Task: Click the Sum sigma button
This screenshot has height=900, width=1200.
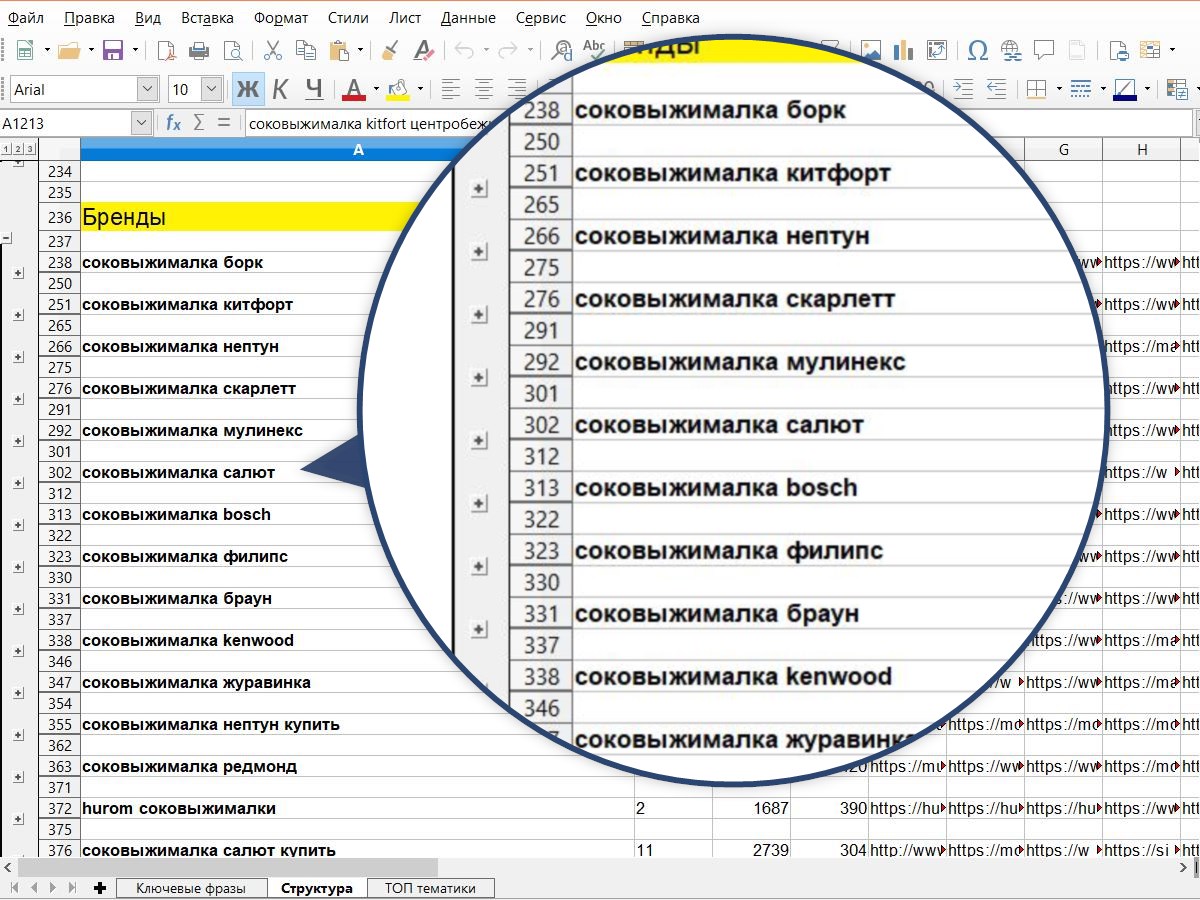Action: pos(198,123)
